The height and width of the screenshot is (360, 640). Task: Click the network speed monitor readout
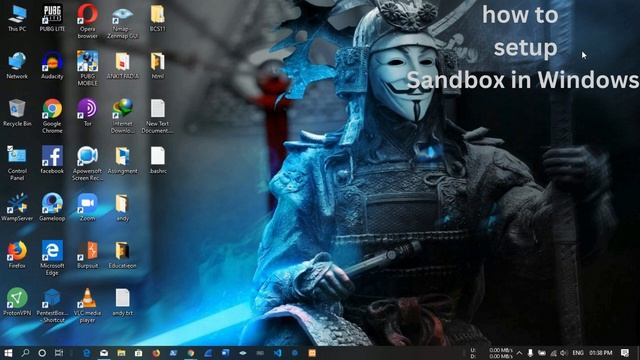[x=492, y=353]
